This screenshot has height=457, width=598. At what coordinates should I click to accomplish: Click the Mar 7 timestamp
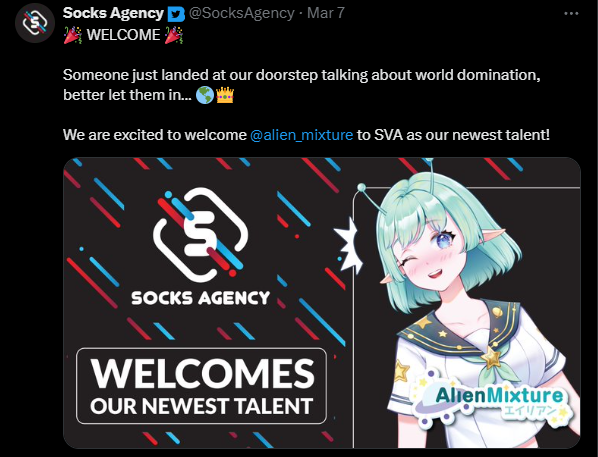point(326,13)
